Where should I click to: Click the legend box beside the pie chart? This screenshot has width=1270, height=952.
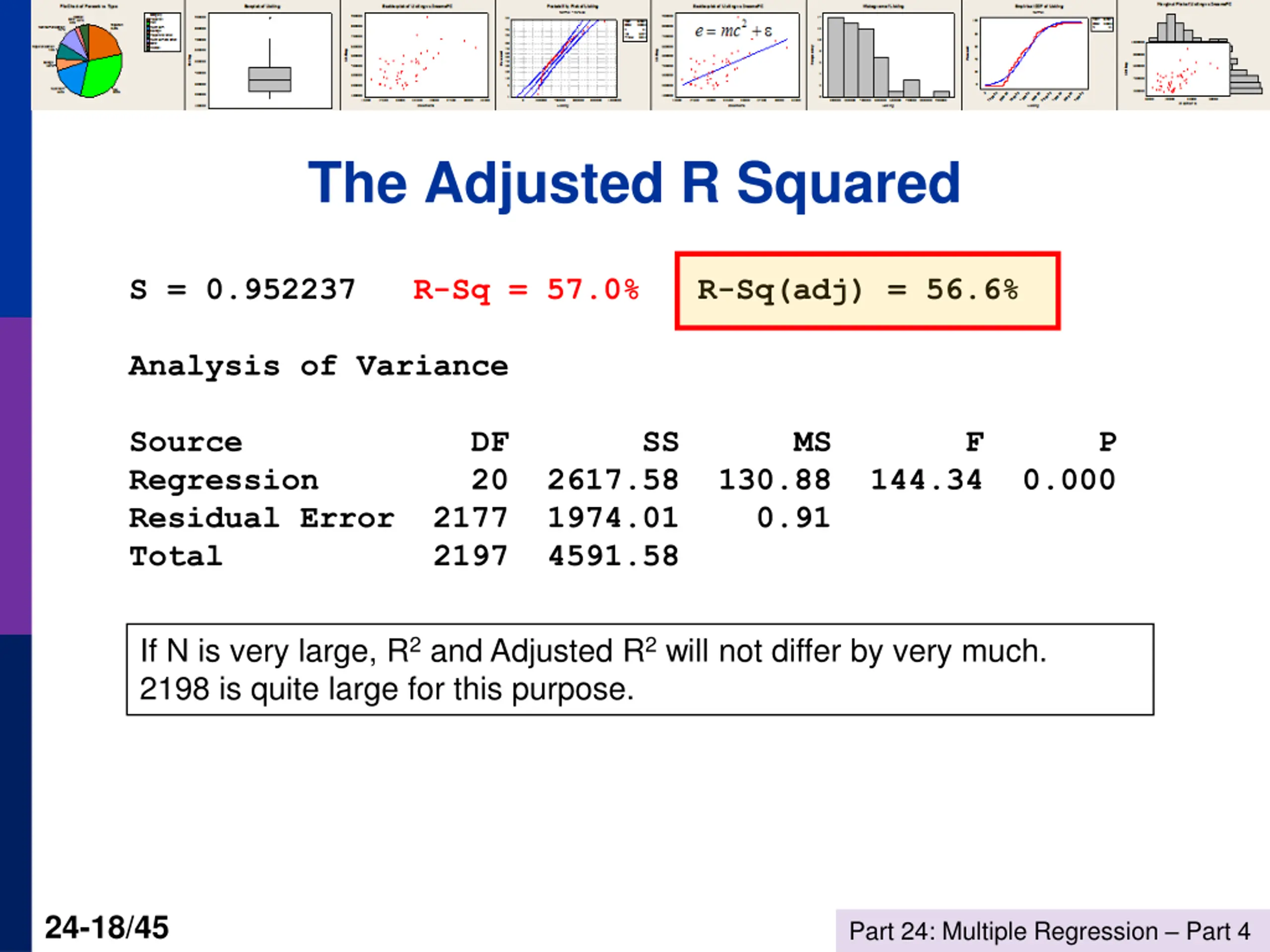pos(162,32)
